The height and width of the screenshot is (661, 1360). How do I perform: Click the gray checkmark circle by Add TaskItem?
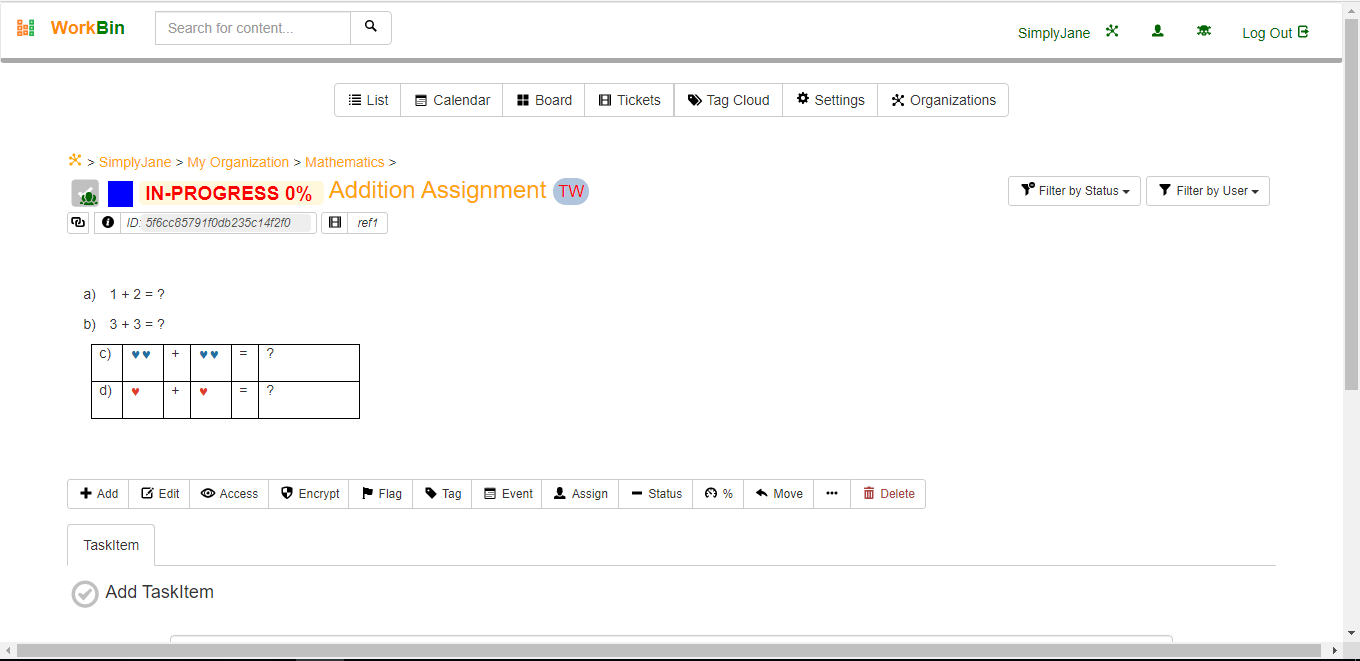(85, 593)
